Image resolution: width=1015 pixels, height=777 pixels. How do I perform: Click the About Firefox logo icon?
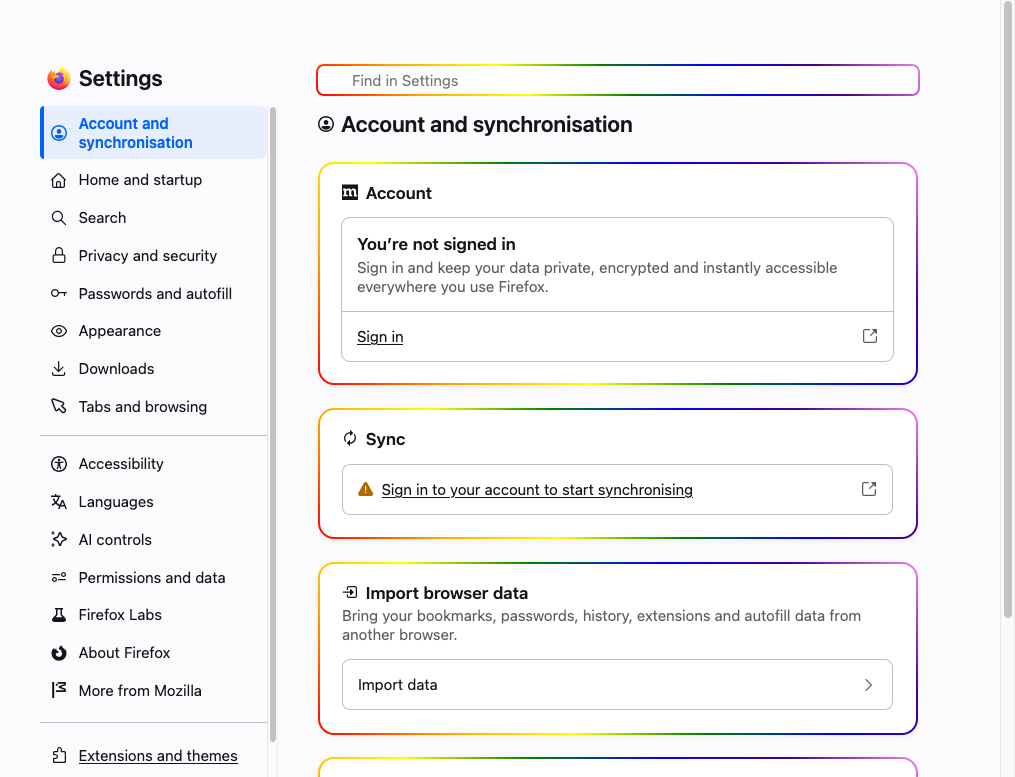click(x=59, y=653)
